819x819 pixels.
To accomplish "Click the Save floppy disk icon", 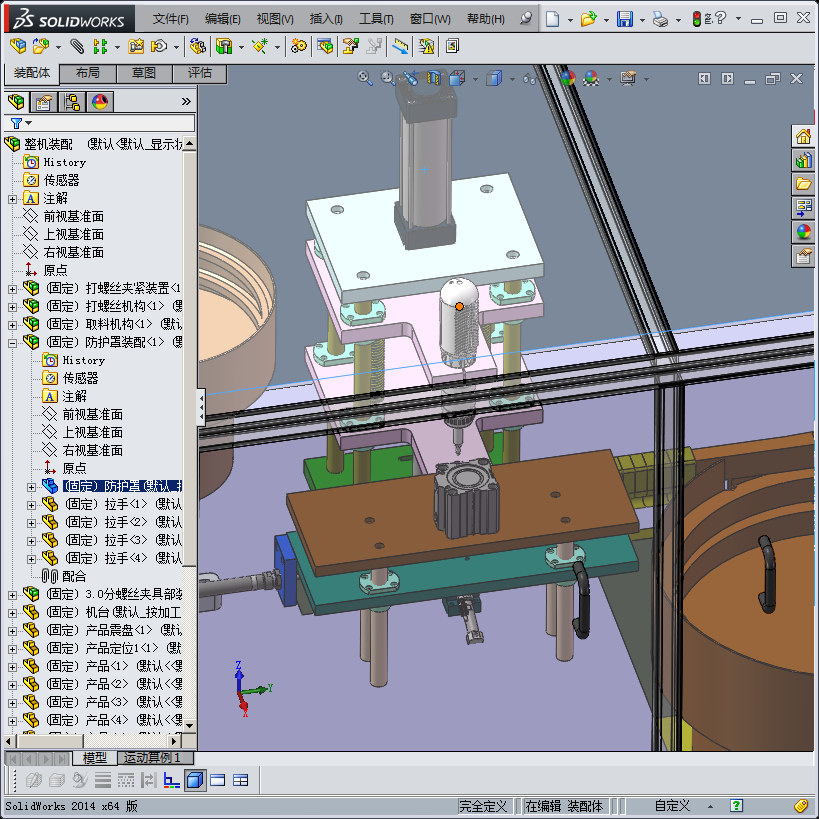I will click(624, 19).
